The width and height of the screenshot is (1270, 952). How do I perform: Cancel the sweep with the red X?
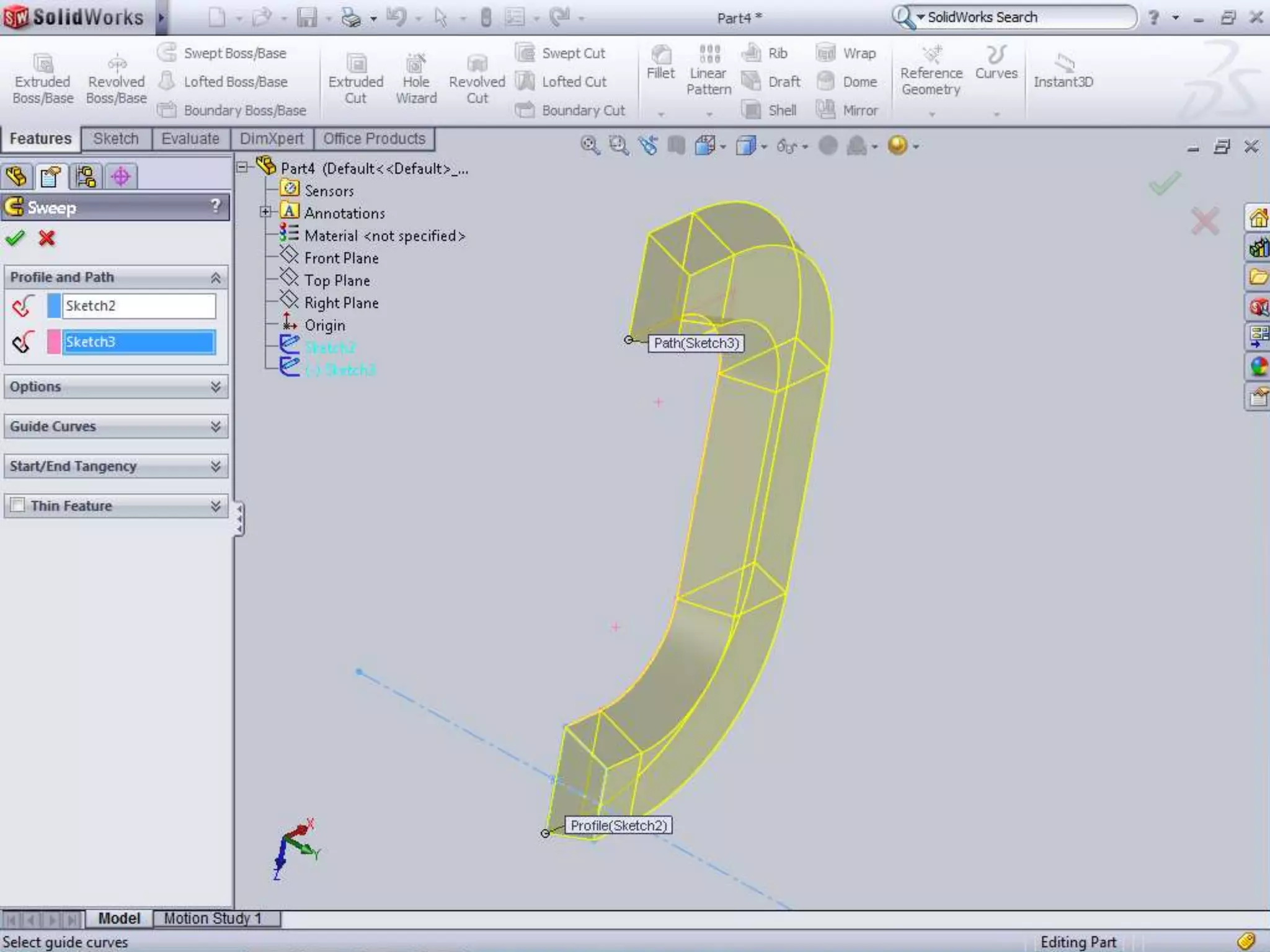[47, 238]
